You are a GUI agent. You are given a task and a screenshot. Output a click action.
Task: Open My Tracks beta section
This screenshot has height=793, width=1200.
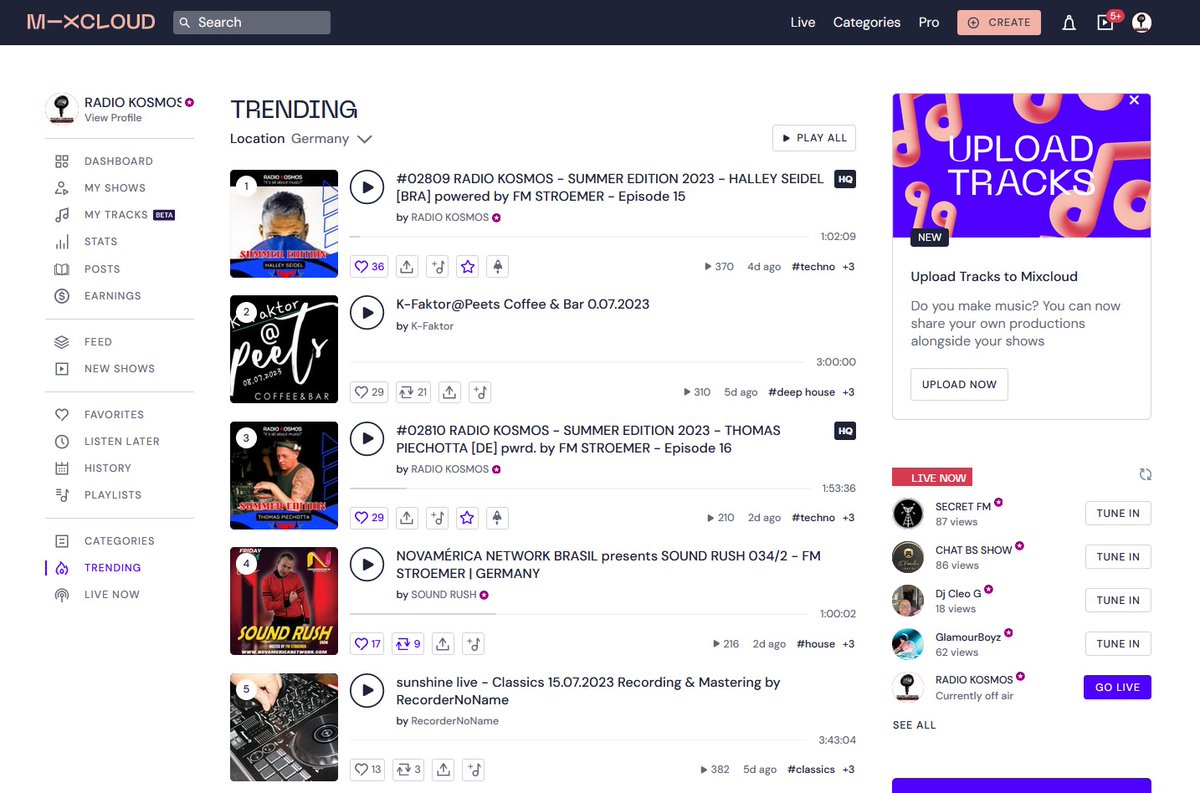[x=115, y=215]
